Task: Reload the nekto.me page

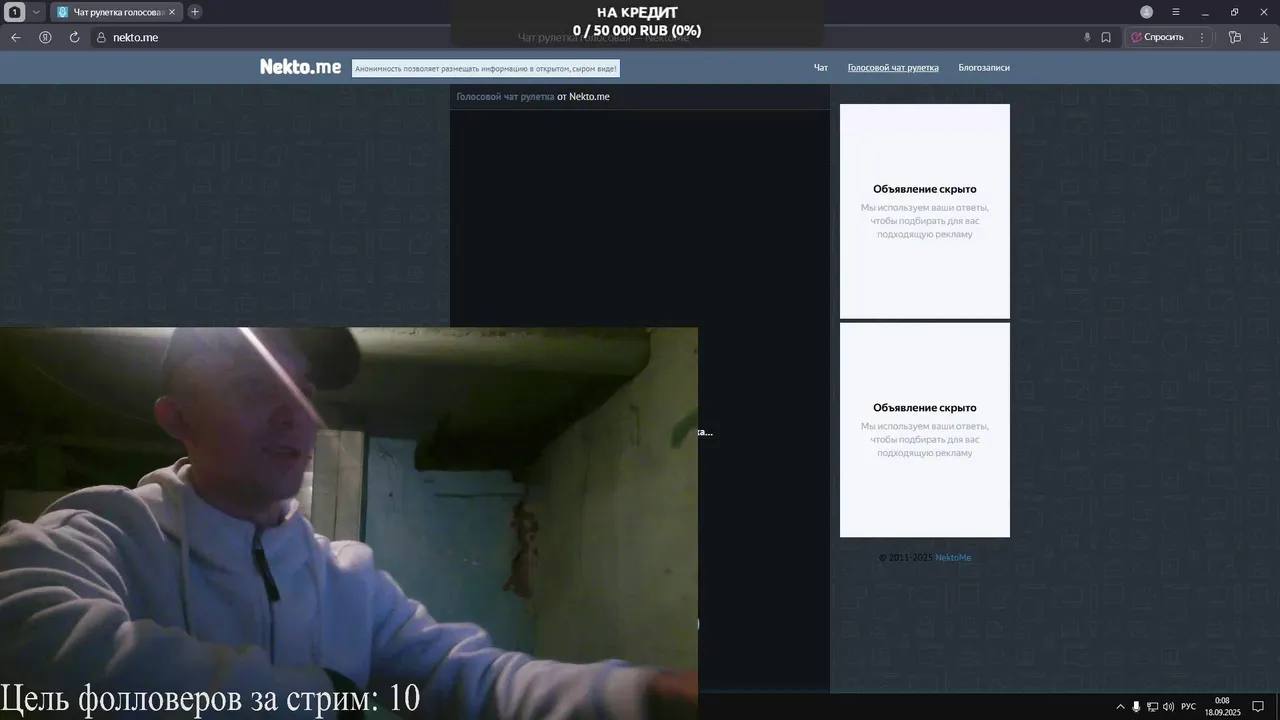Action: pos(74,37)
